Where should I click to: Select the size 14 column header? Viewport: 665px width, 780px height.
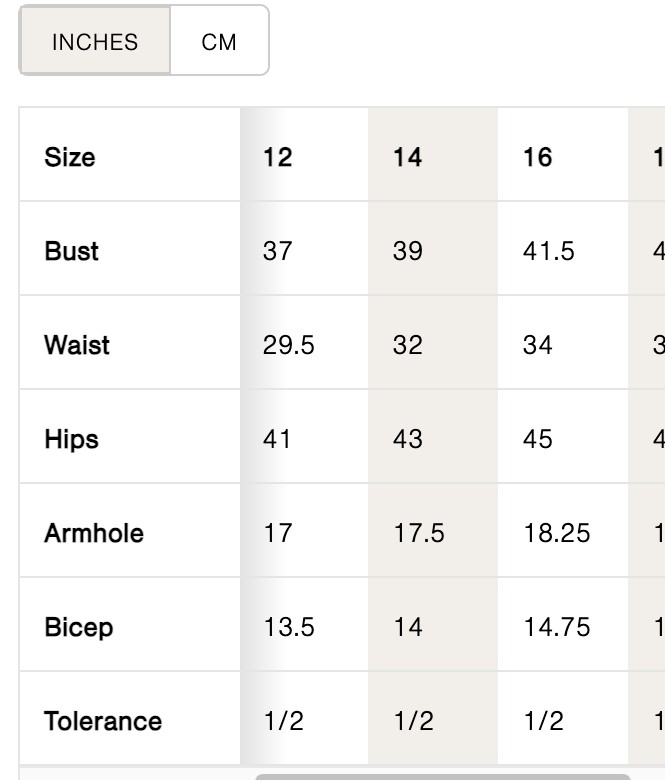point(408,157)
